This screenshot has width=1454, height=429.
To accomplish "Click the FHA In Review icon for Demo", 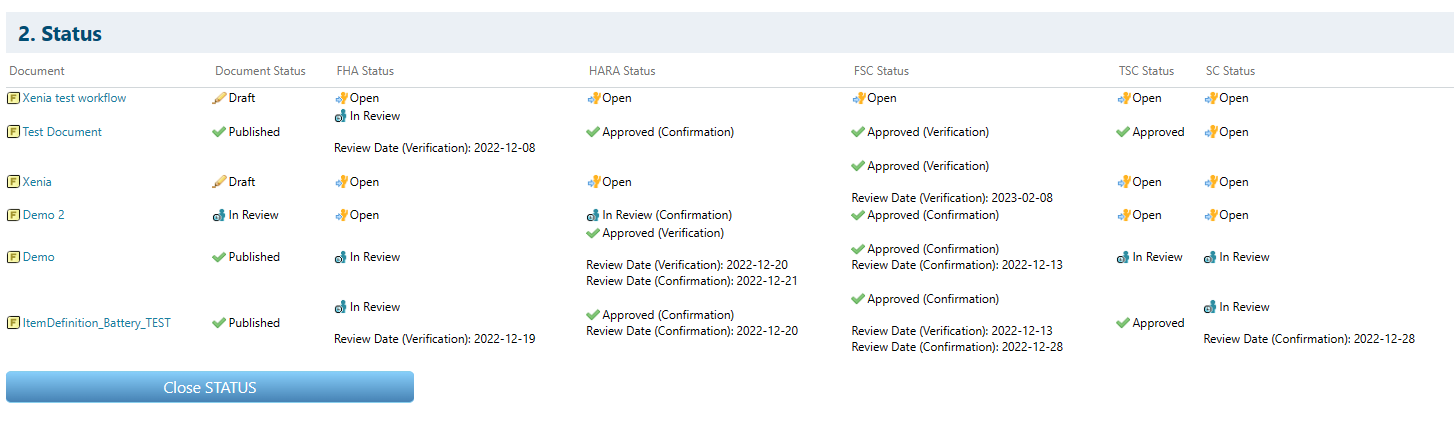I will tap(341, 257).
